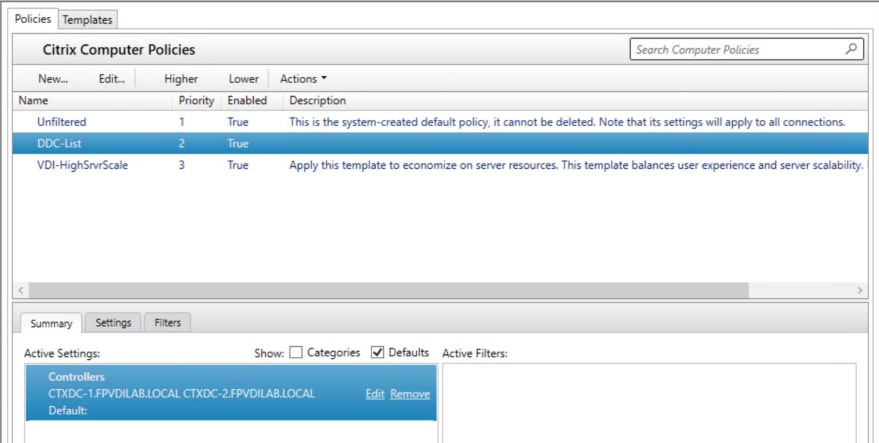Click the horizontal scrollbar right arrow
This screenshot has height=443, width=879.
click(860, 290)
